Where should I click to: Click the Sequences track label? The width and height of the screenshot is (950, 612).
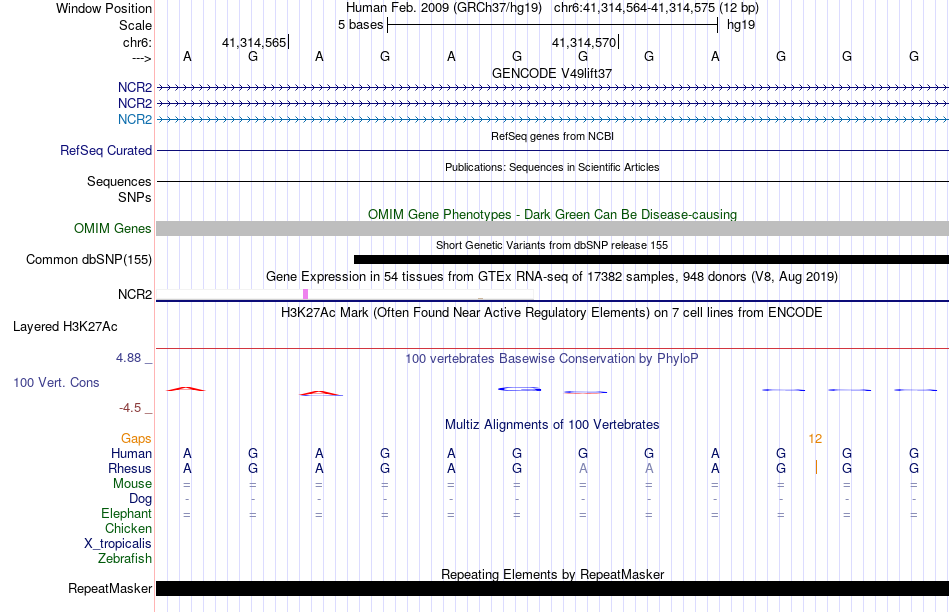(x=119, y=181)
